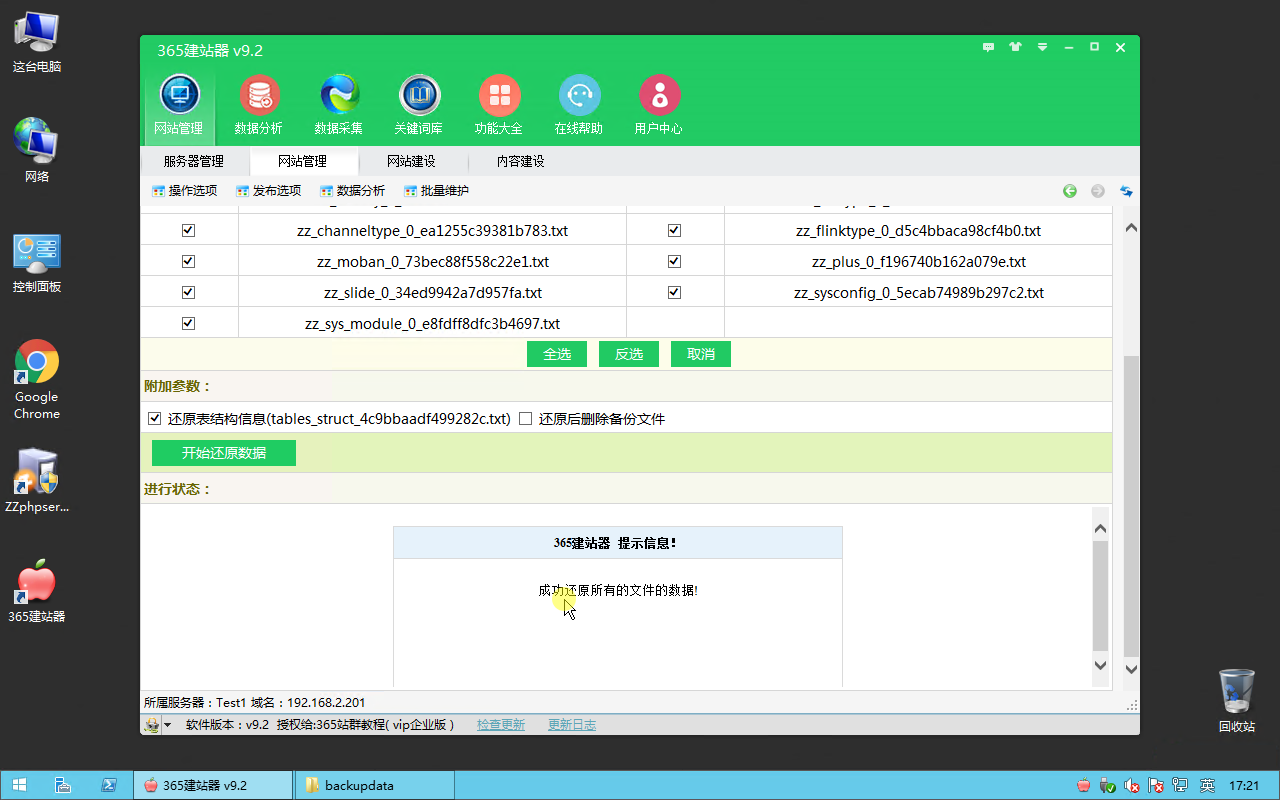Viewport: 1280px width, 800px height.
Task: Switch to the 内容建设 tab
Action: click(x=521, y=161)
